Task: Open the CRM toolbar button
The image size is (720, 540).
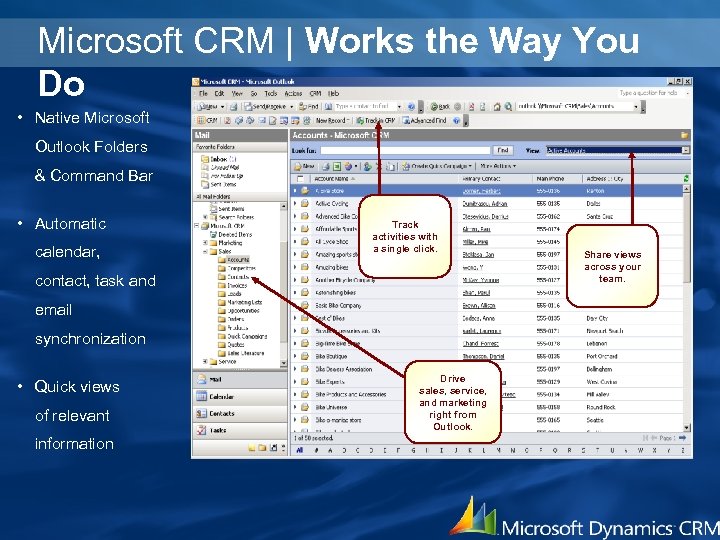Action: (207, 120)
